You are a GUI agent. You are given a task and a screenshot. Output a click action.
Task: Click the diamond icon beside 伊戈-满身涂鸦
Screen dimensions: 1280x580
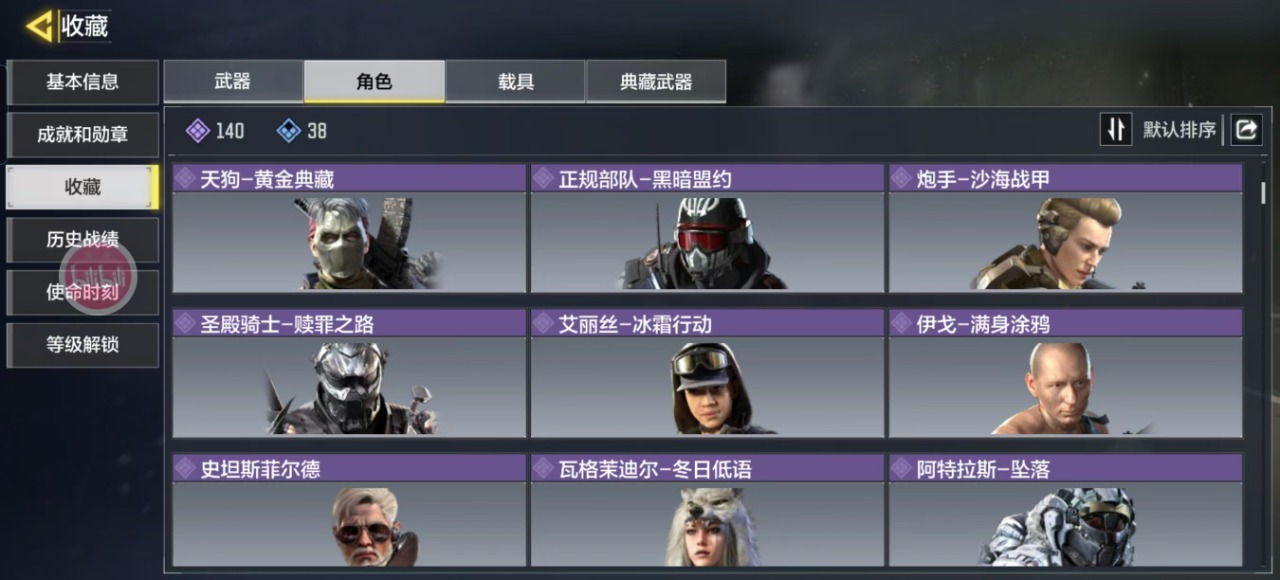[x=901, y=323]
